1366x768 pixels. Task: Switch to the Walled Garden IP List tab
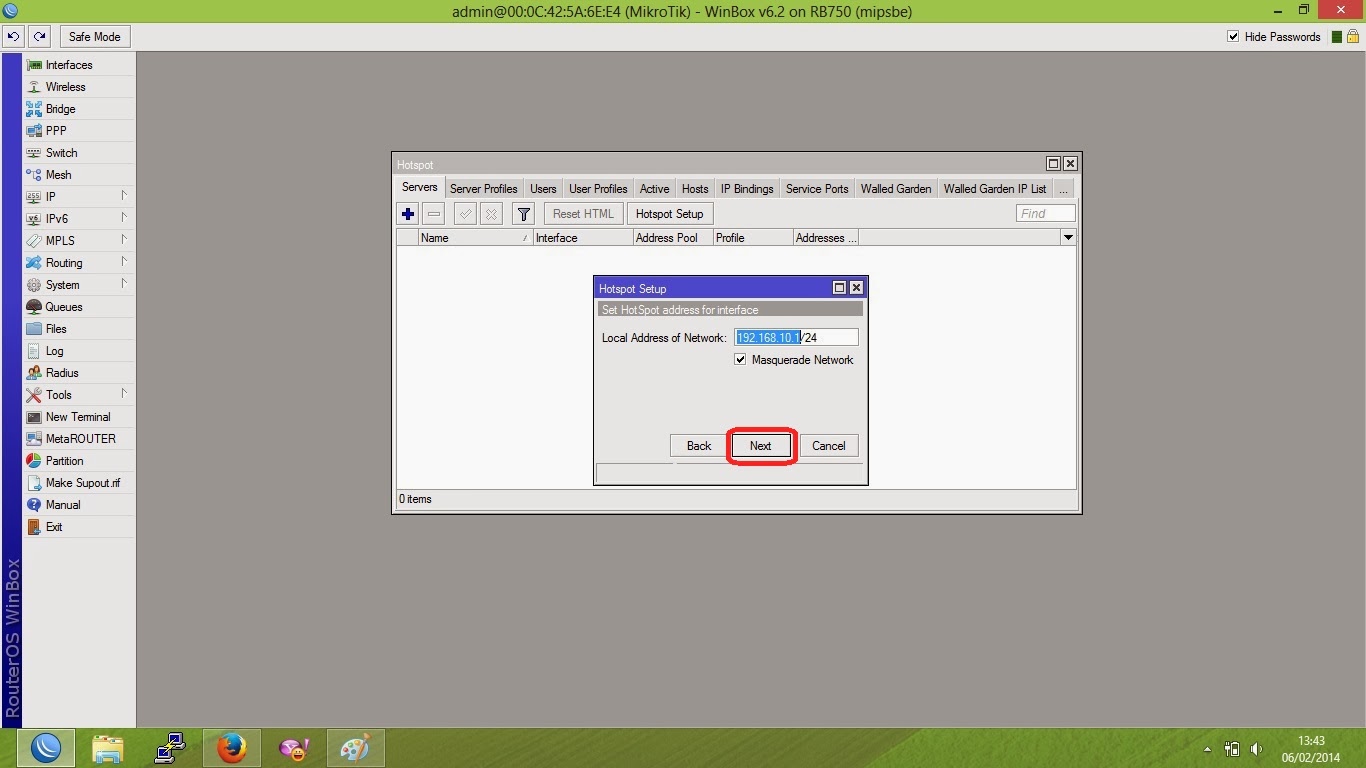[995, 189]
